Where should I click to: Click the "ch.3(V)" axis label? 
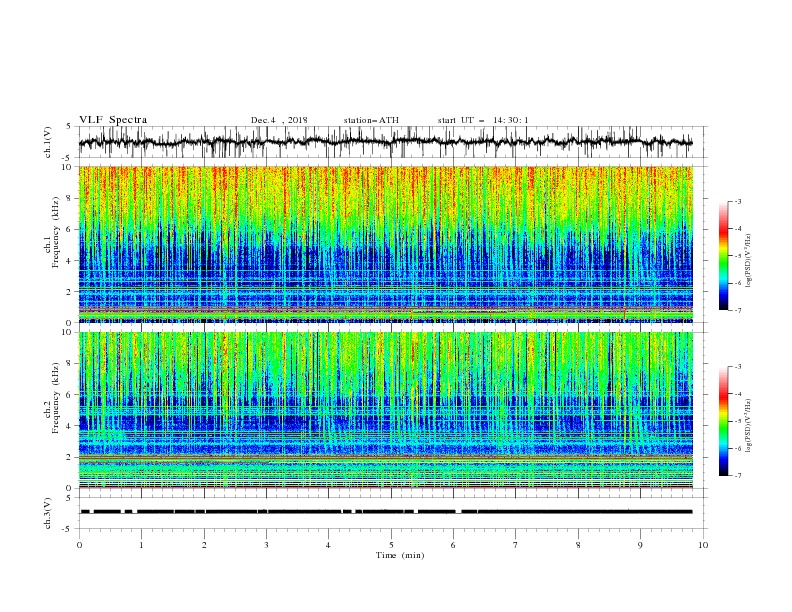(x=48, y=513)
